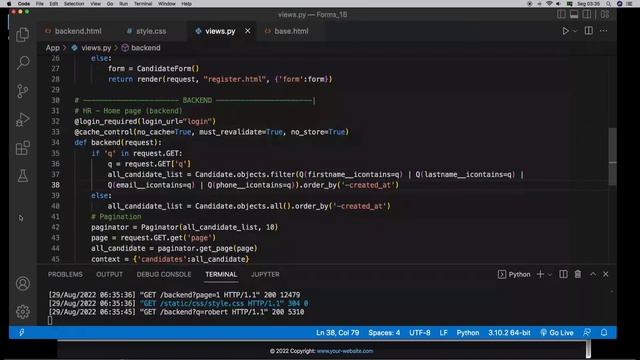
Task: Click www.your-website.com footer link
Action: 345,351
